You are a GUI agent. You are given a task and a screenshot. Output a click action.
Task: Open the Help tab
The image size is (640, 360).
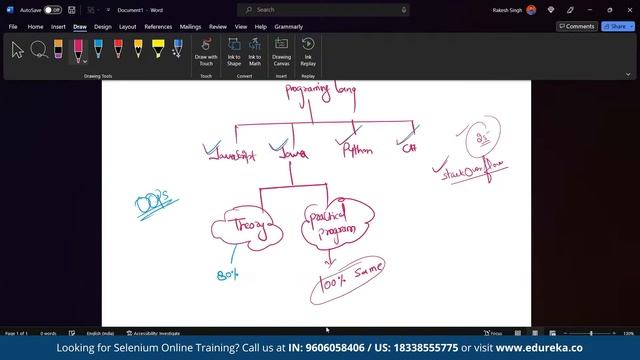click(x=260, y=27)
